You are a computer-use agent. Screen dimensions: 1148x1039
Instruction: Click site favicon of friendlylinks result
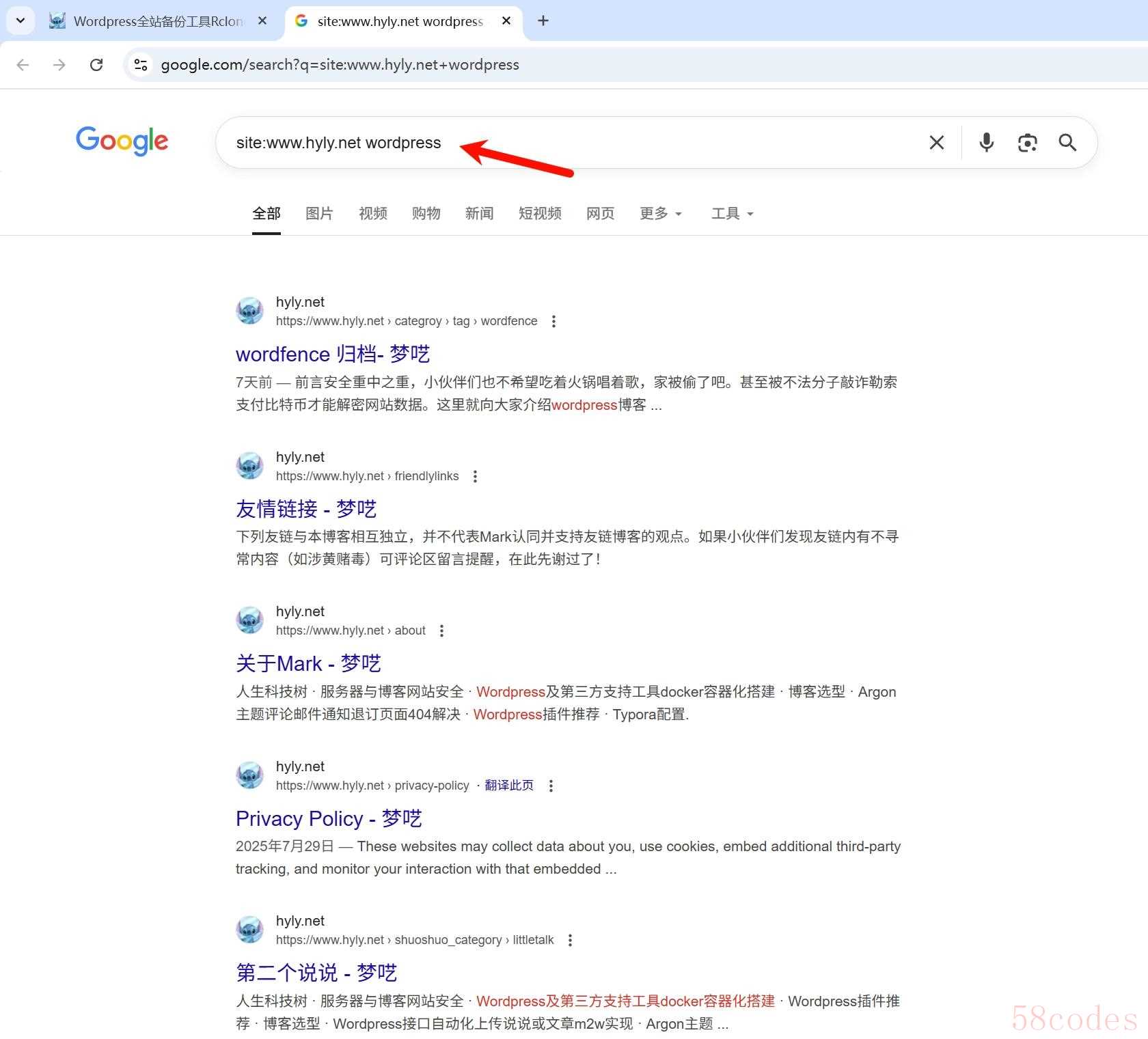249,466
